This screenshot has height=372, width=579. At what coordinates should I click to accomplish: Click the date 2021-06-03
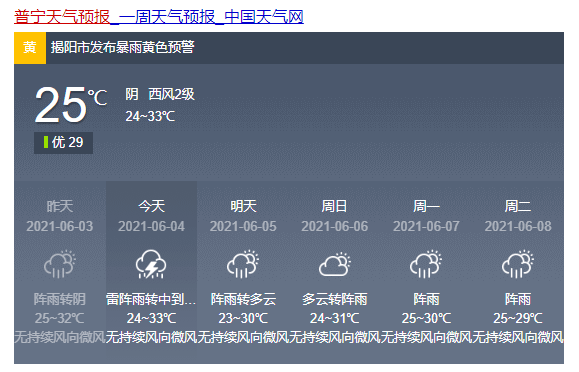[x=60, y=226]
